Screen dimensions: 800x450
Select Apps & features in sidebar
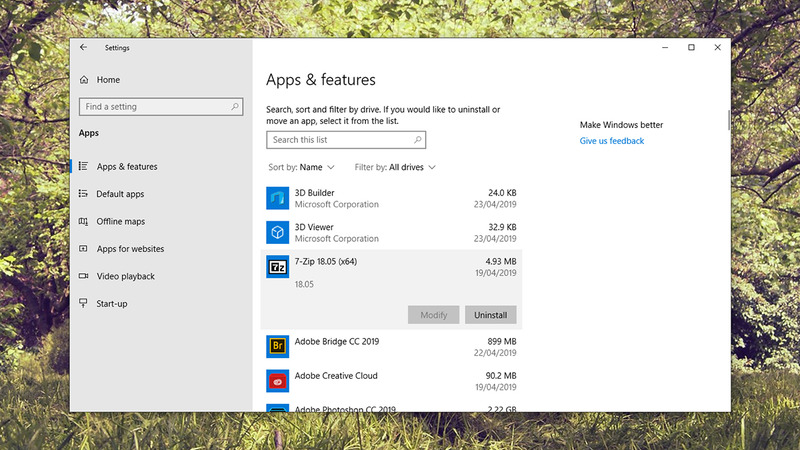tap(127, 166)
